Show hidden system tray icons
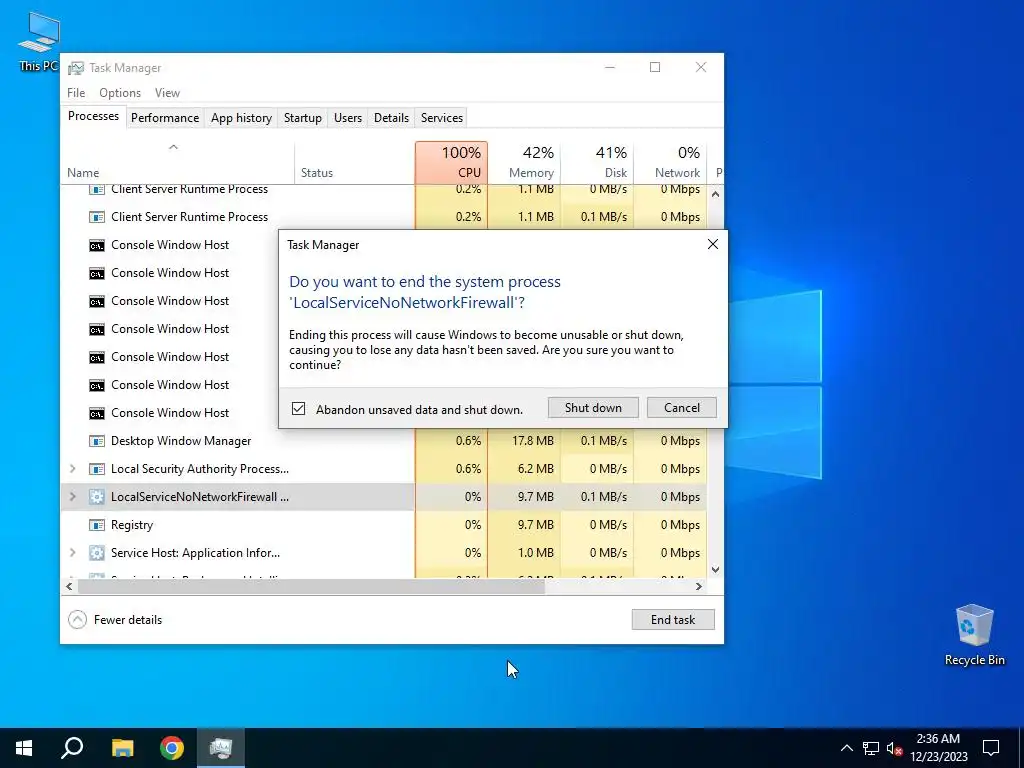1024x768 pixels. pyautogui.click(x=846, y=748)
